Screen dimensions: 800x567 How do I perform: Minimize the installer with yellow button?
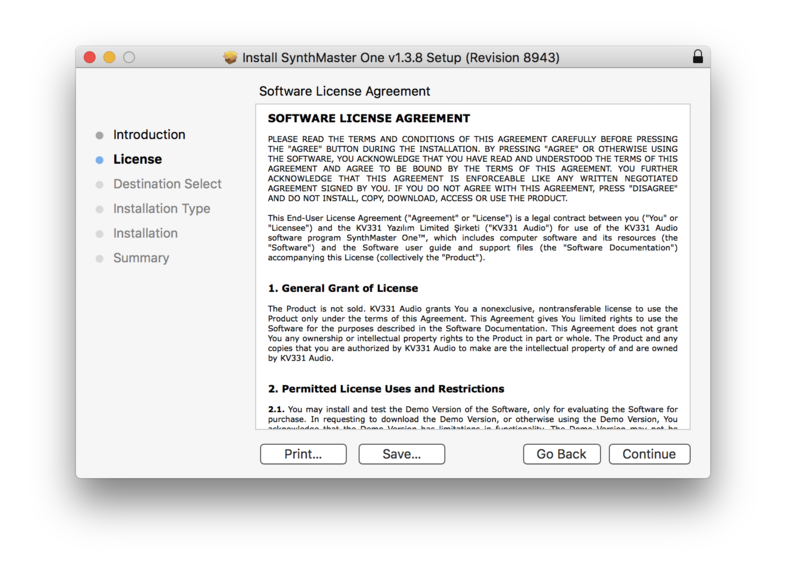pyautogui.click(x=109, y=57)
